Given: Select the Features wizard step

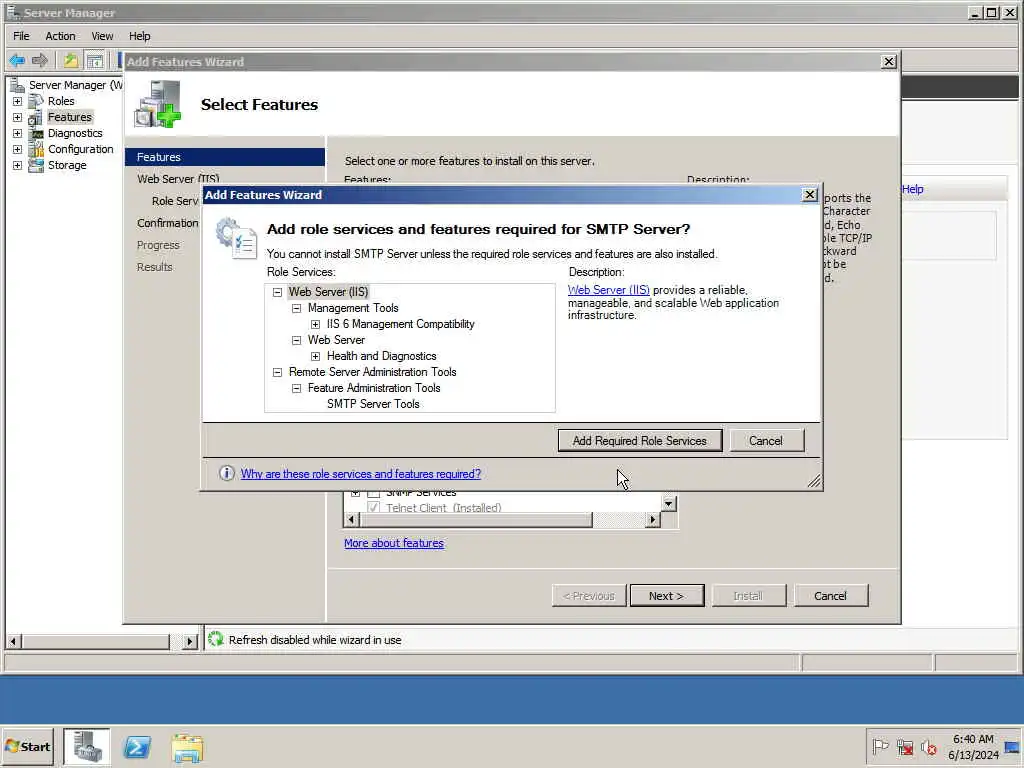Looking at the screenshot, I should (x=225, y=157).
